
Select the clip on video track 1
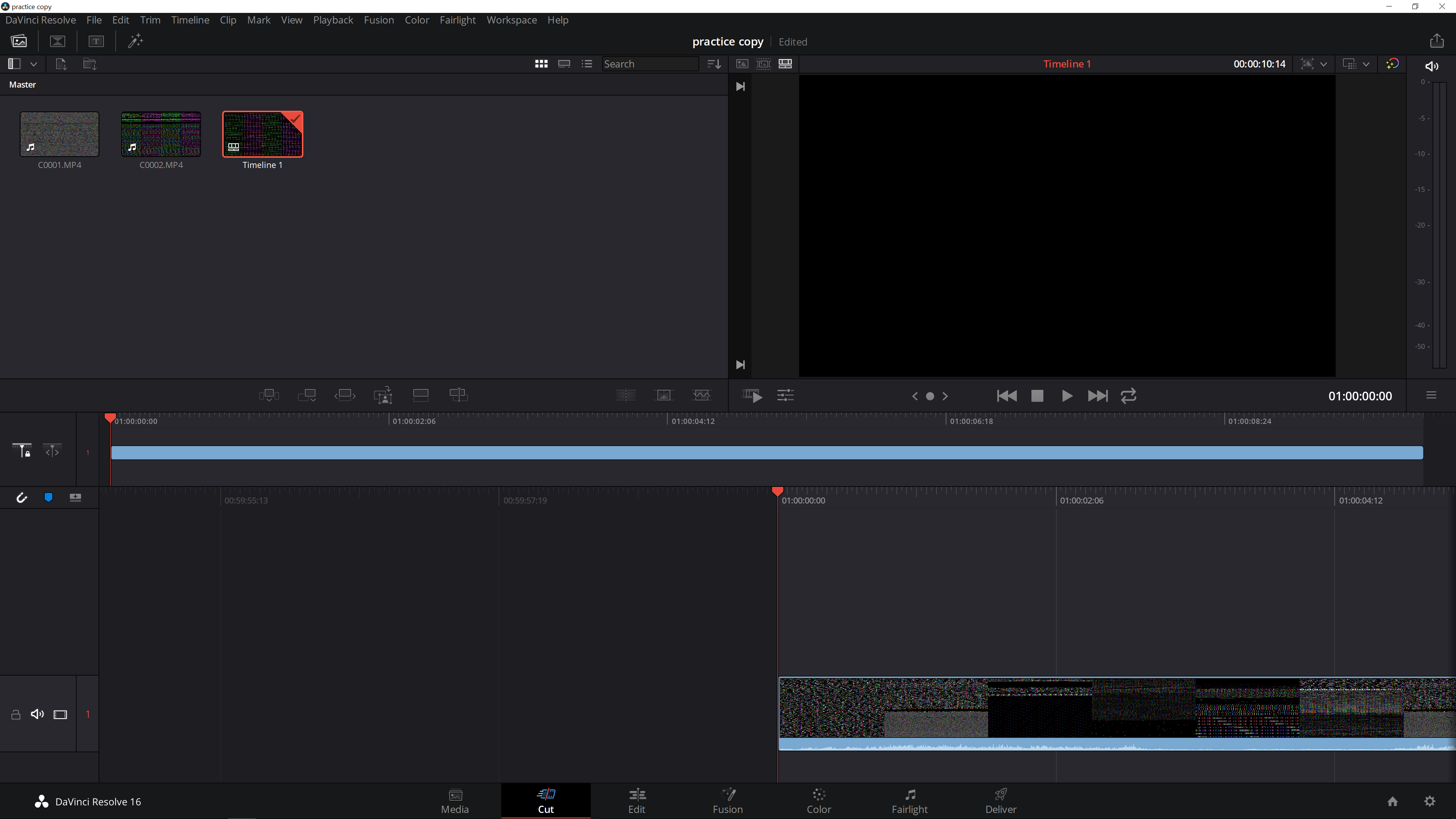(x=1117, y=713)
